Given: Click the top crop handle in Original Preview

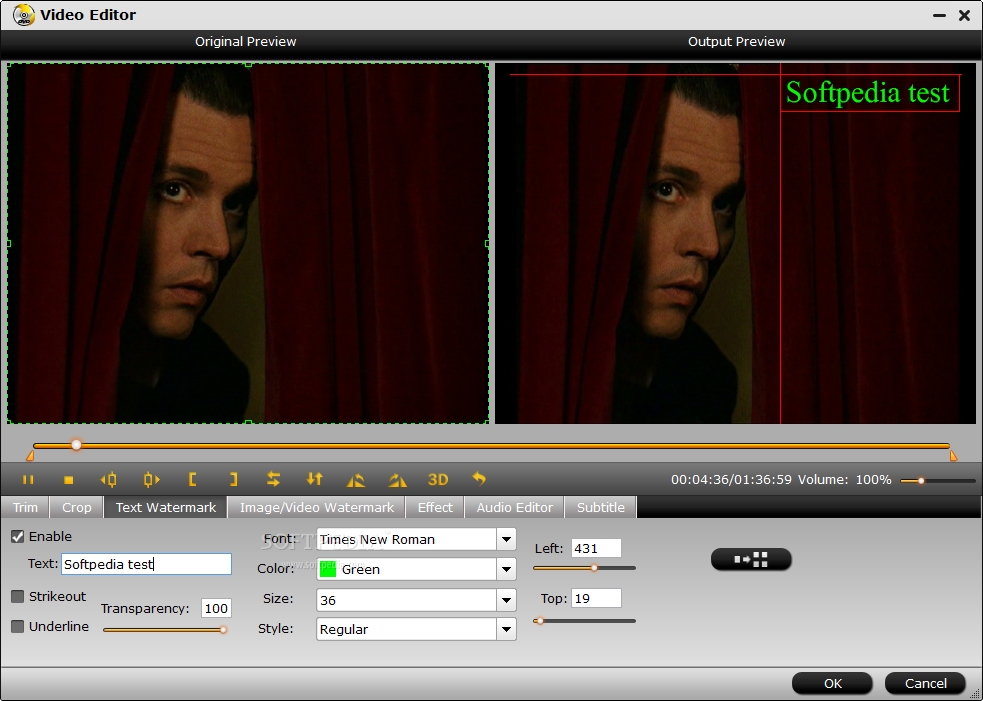Looking at the screenshot, I should 248,64.
